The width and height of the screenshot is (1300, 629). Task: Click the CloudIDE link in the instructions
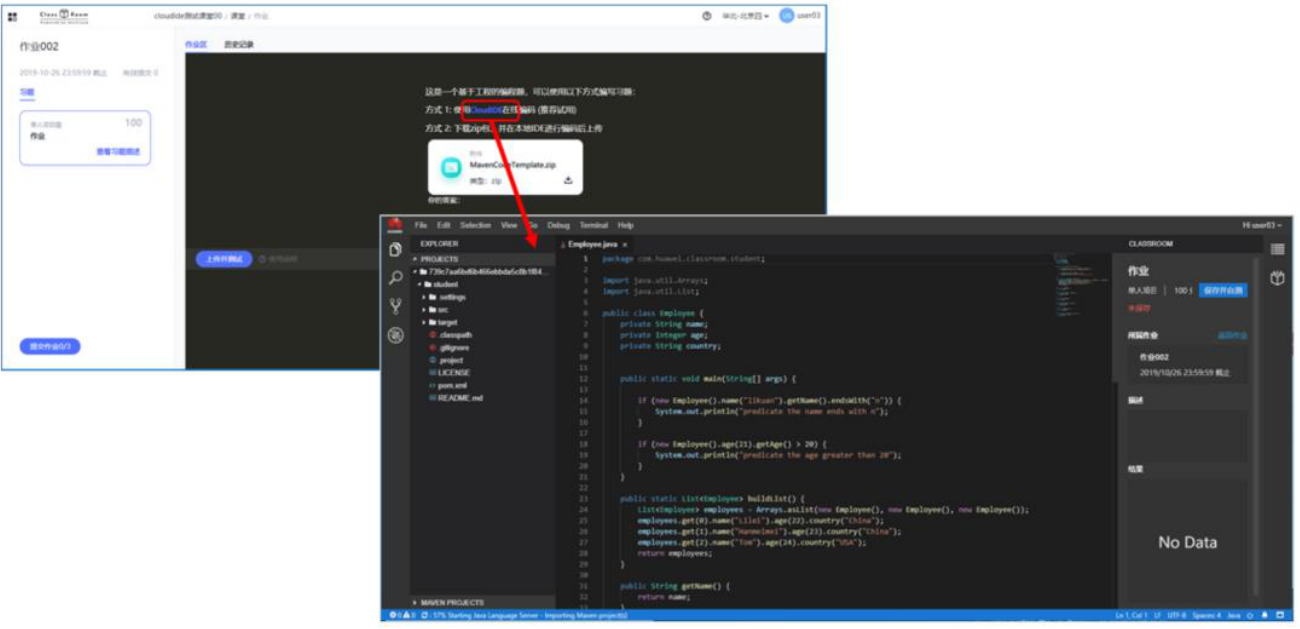486,110
